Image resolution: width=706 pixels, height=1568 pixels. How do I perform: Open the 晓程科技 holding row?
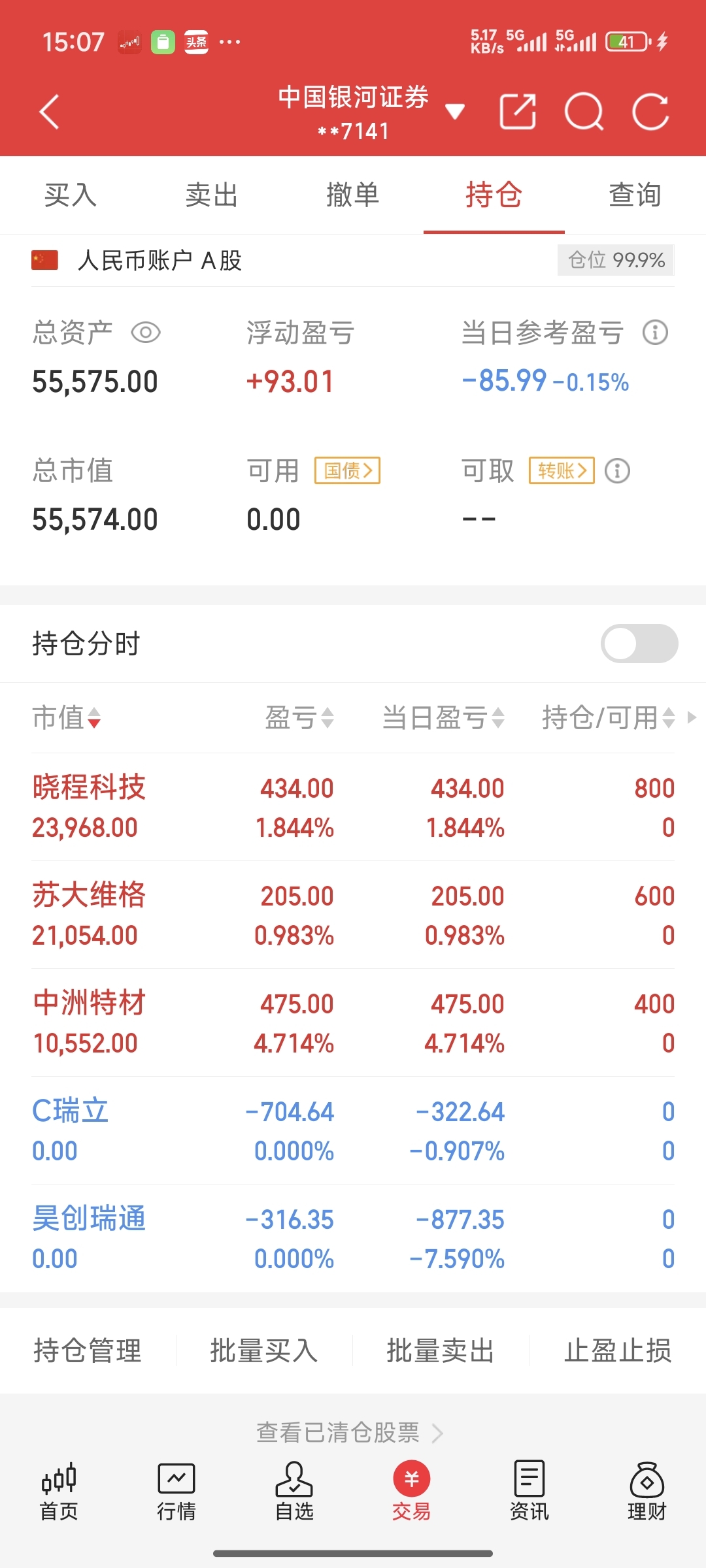[353, 807]
